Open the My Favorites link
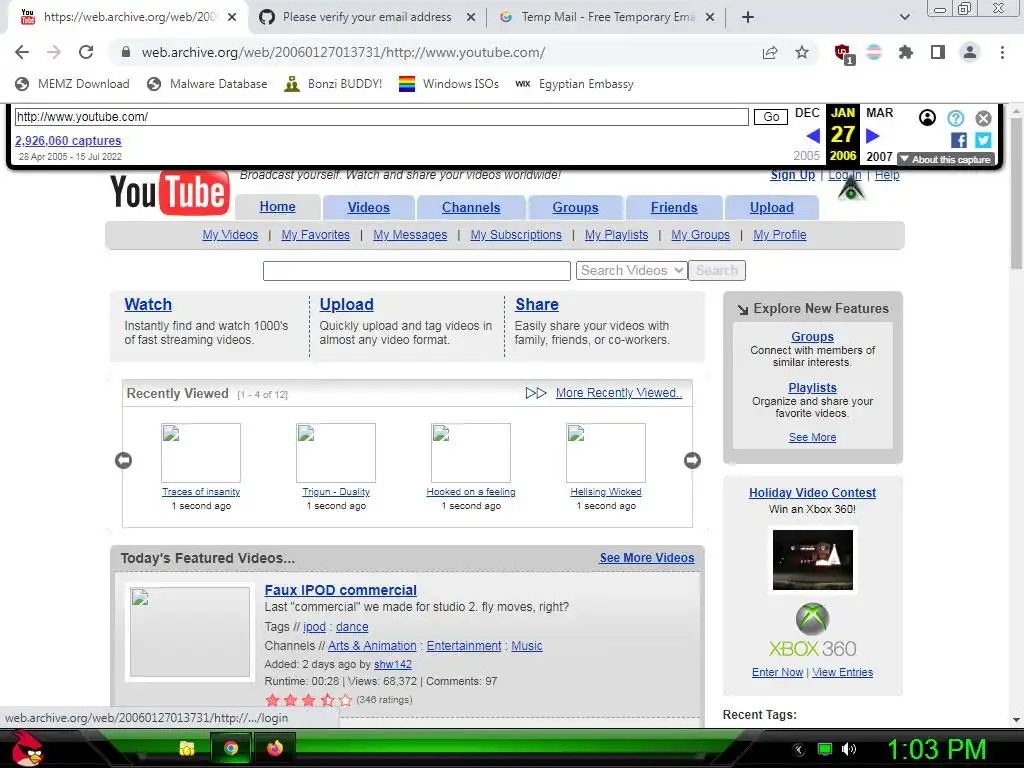Image resolution: width=1024 pixels, height=768 pixels. pyautogui.click(x=315, y=234)
